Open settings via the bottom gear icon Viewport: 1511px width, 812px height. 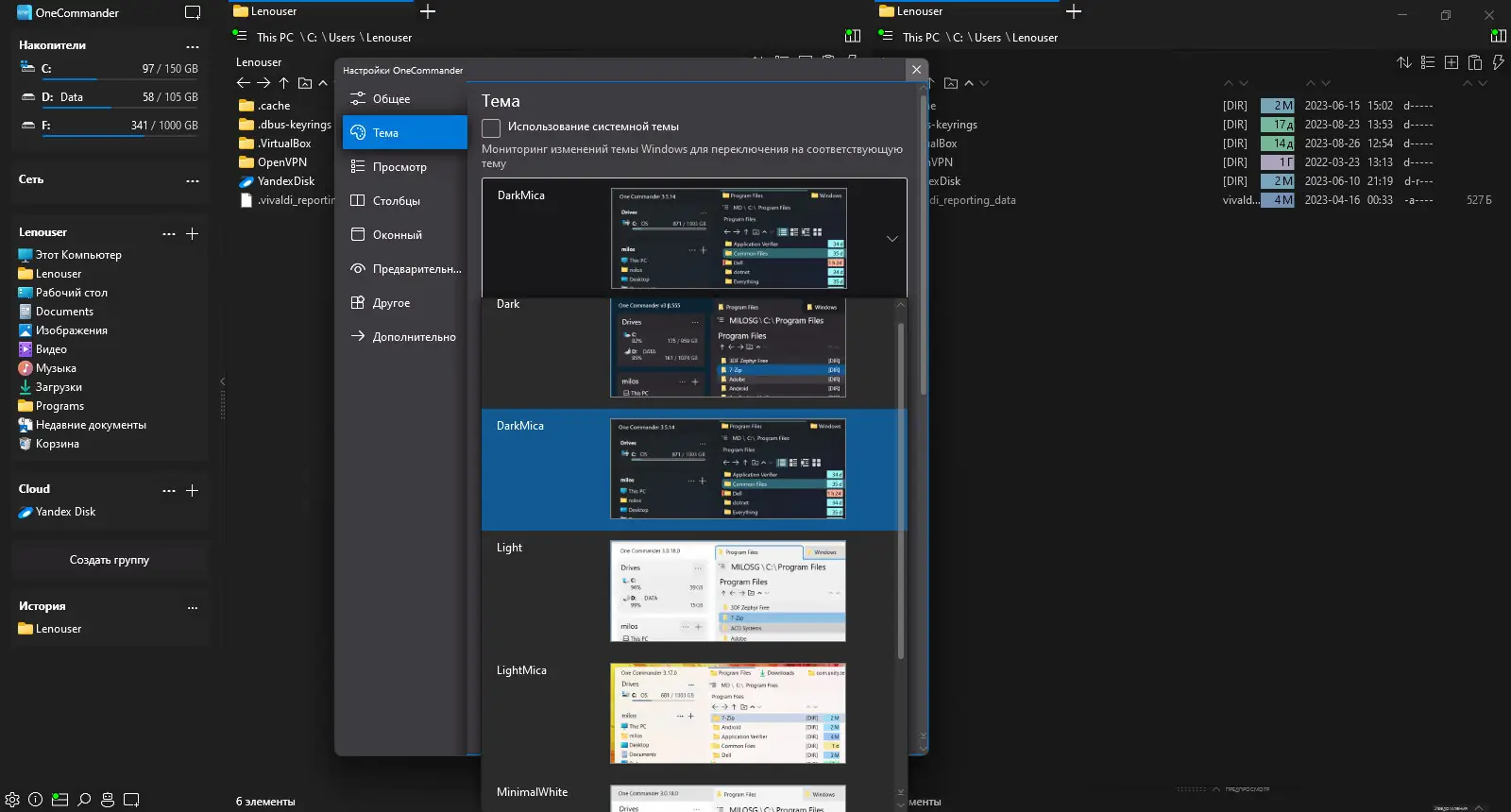12,800
